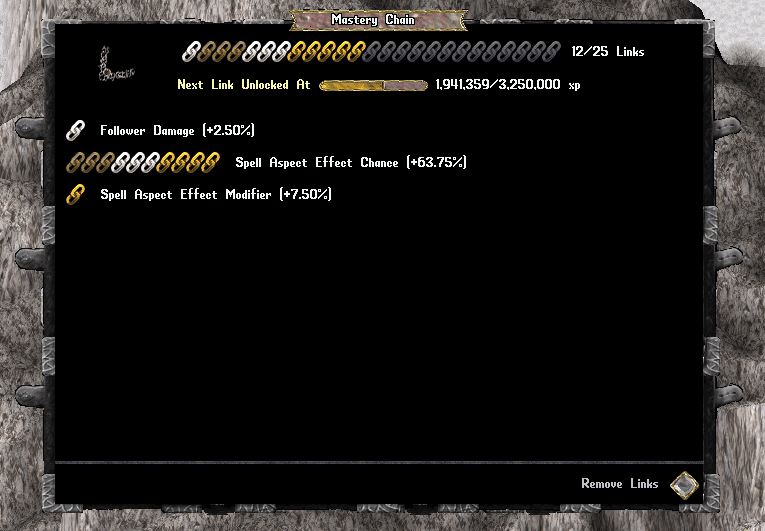The width and height of the screenshot is (765, 531).
Task: Click the next link XP progress bar
Action: [373, 85]
